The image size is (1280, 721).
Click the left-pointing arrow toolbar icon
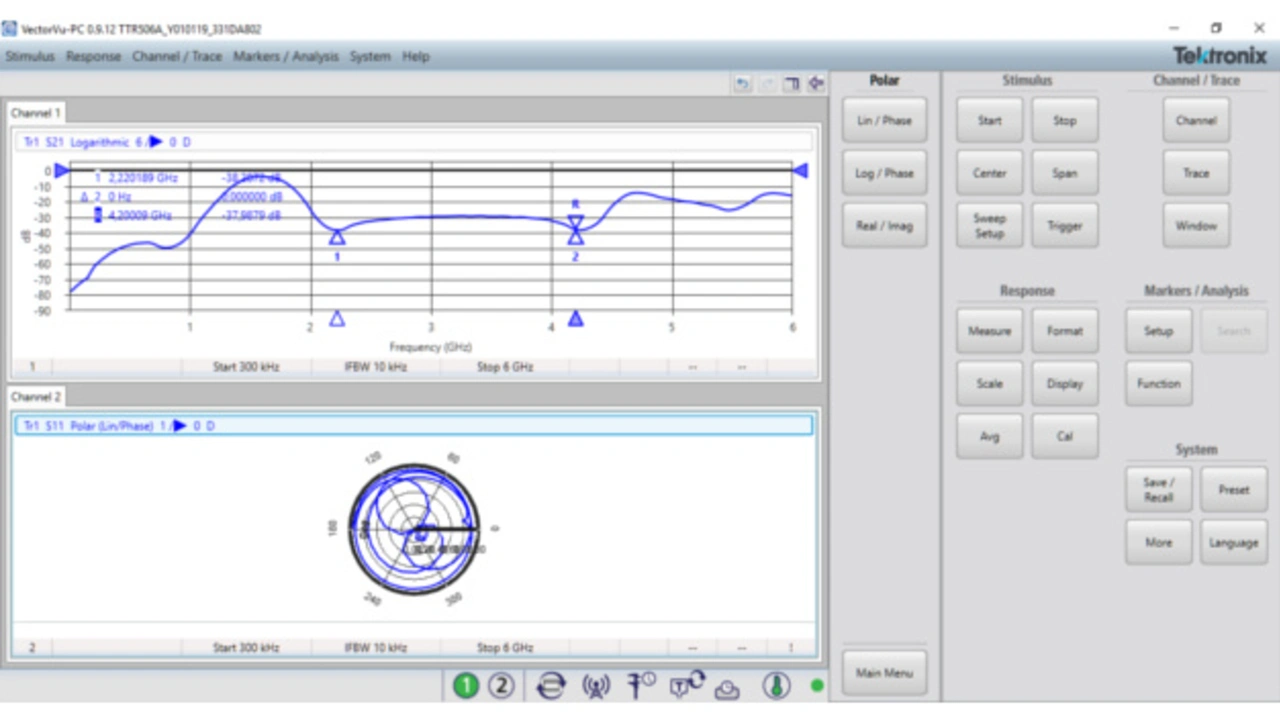(x=816, y=84)
